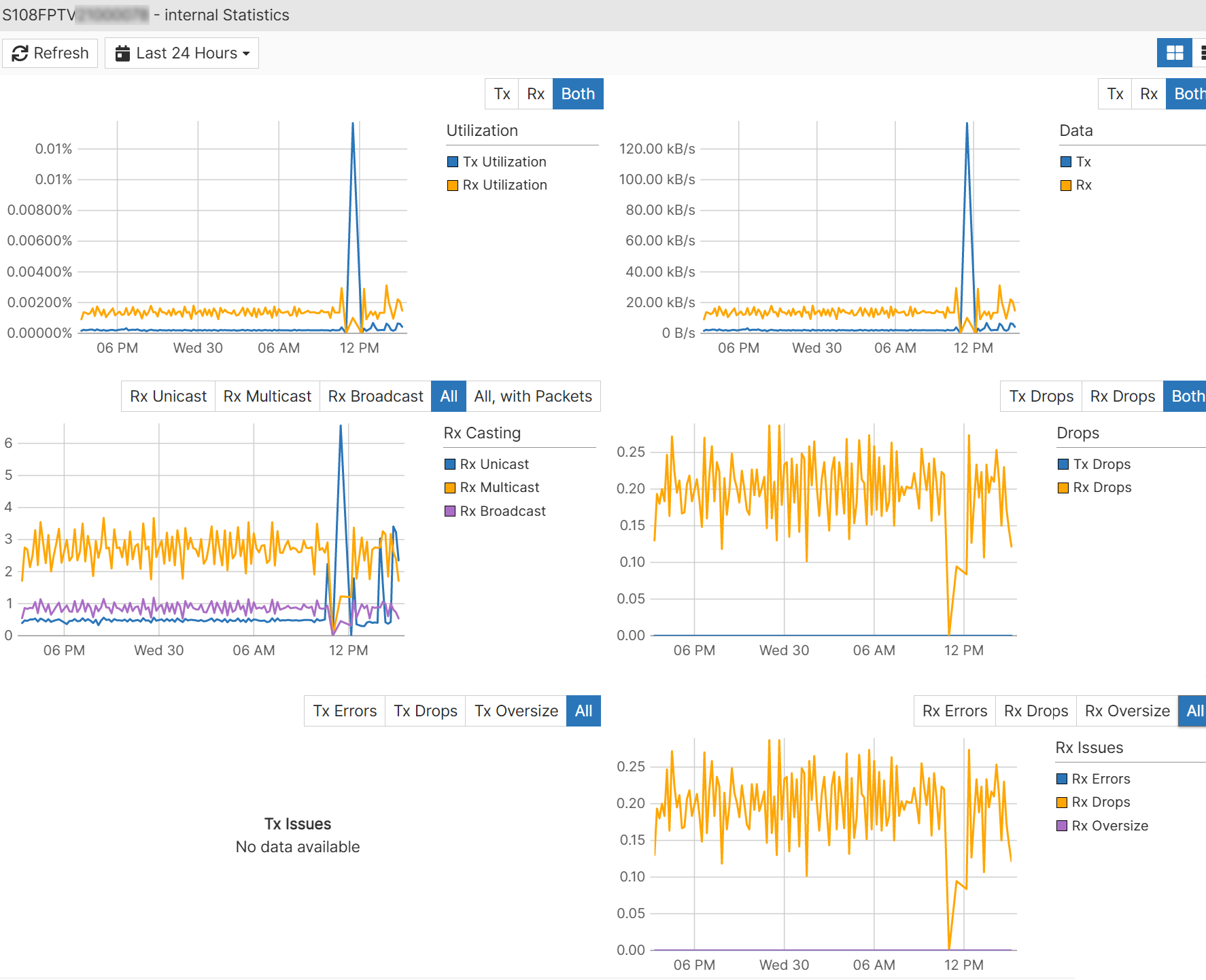Select the Rx toggle for the Utilization chart

536,94
